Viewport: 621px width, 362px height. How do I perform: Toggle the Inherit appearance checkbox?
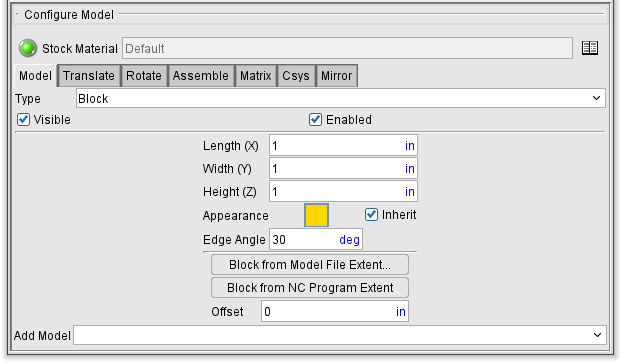pyautogui.click(x=371, y=214)
